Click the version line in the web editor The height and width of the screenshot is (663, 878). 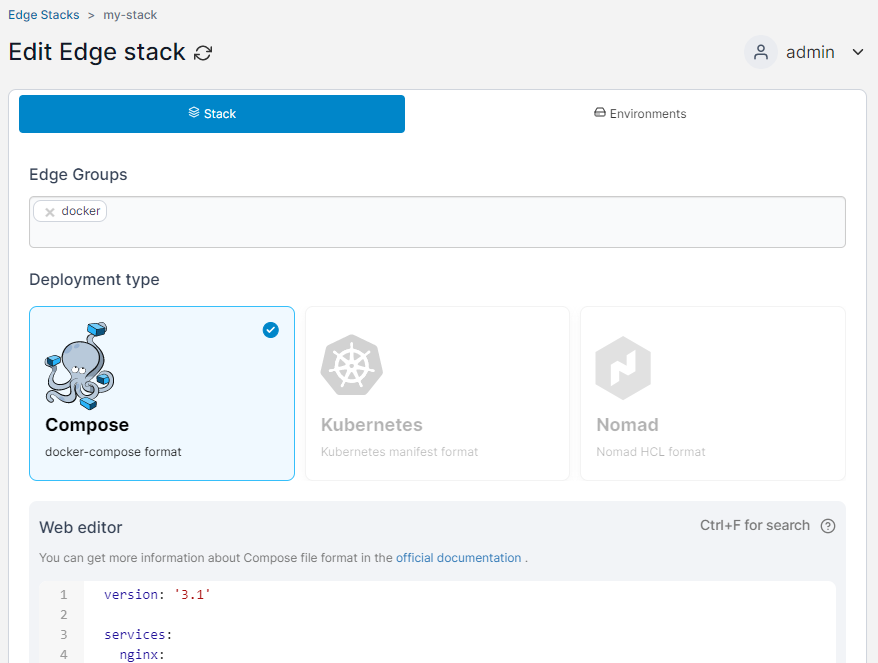click(x=157, y=595)
